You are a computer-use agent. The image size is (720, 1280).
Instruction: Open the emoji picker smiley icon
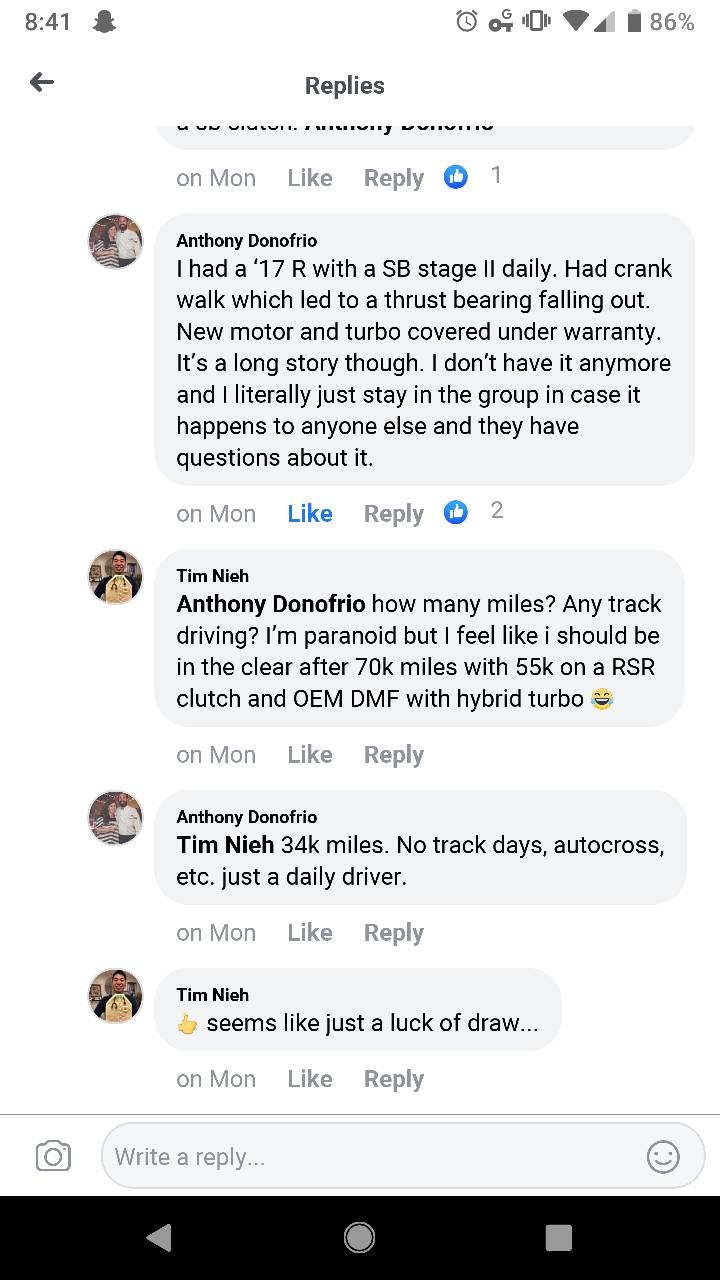pos(663,1157)
